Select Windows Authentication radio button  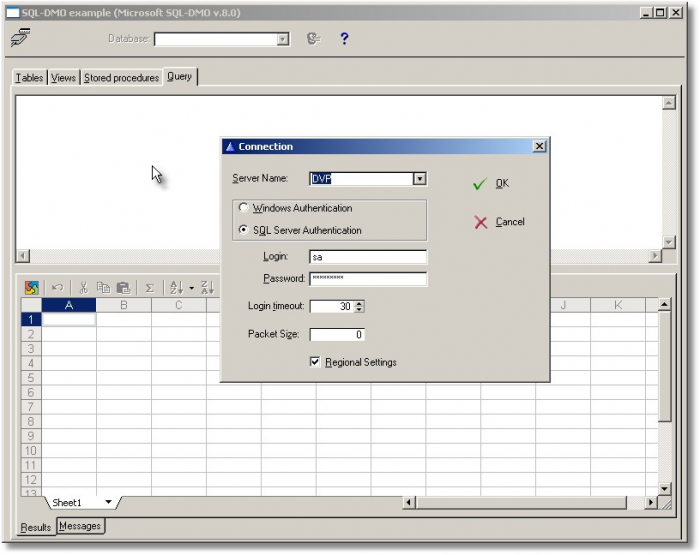click(x=243, y=208)
